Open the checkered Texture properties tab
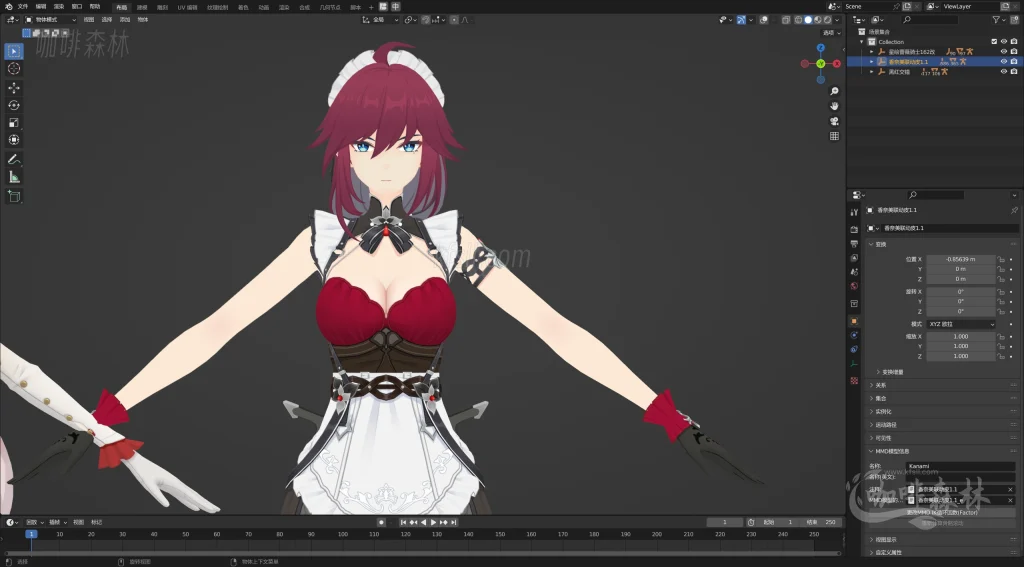Screen dimensions: 1024x567 [854, 380]
